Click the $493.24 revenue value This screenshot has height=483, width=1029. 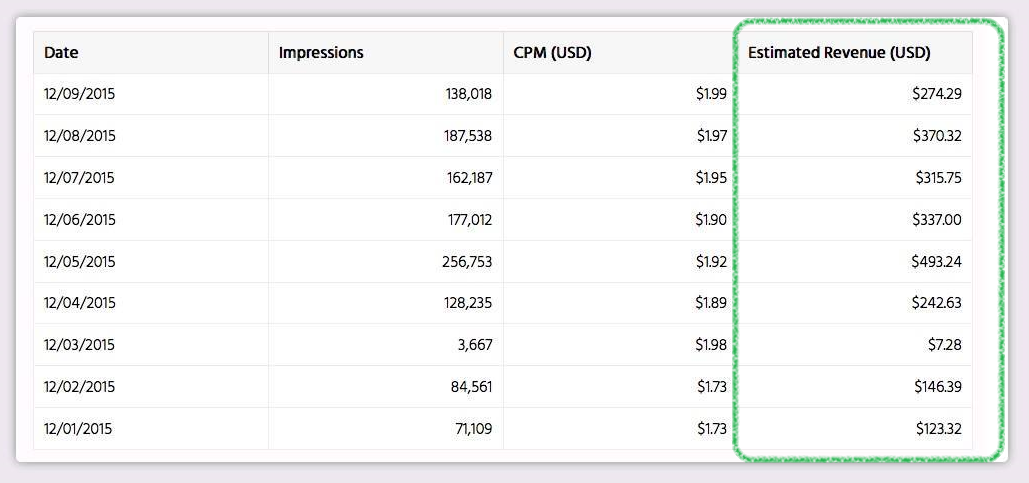pyautogui.click(x=936, y=262)
